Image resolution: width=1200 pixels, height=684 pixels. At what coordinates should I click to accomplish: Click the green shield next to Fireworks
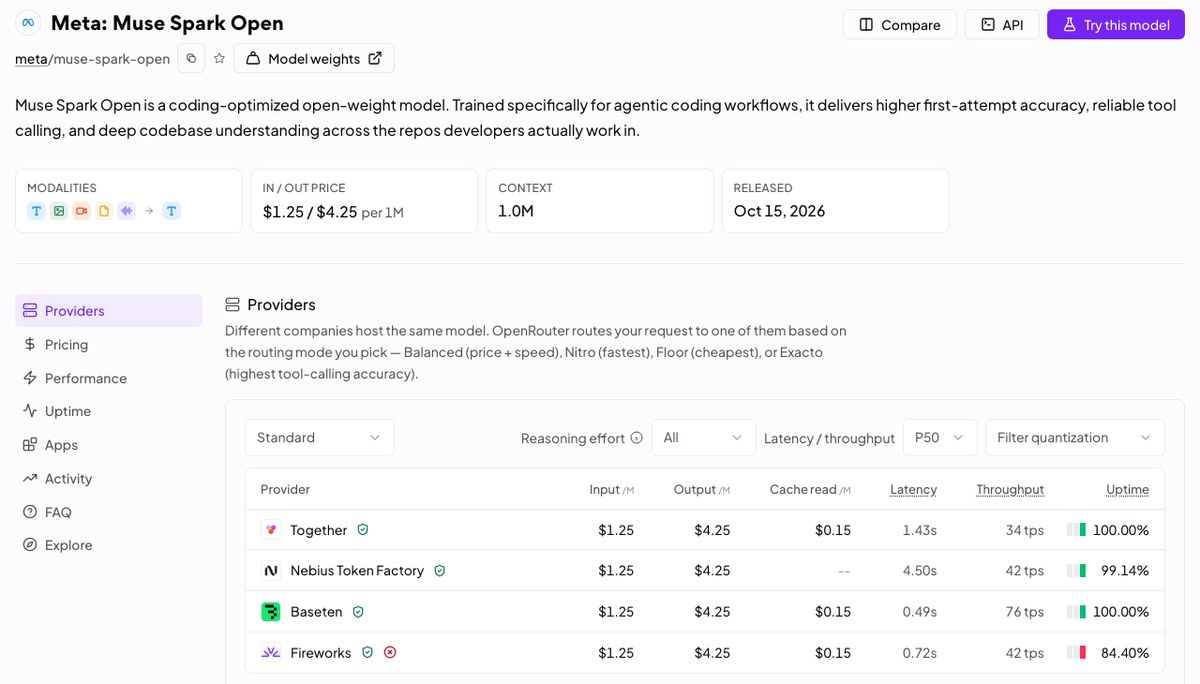(367, 652)
